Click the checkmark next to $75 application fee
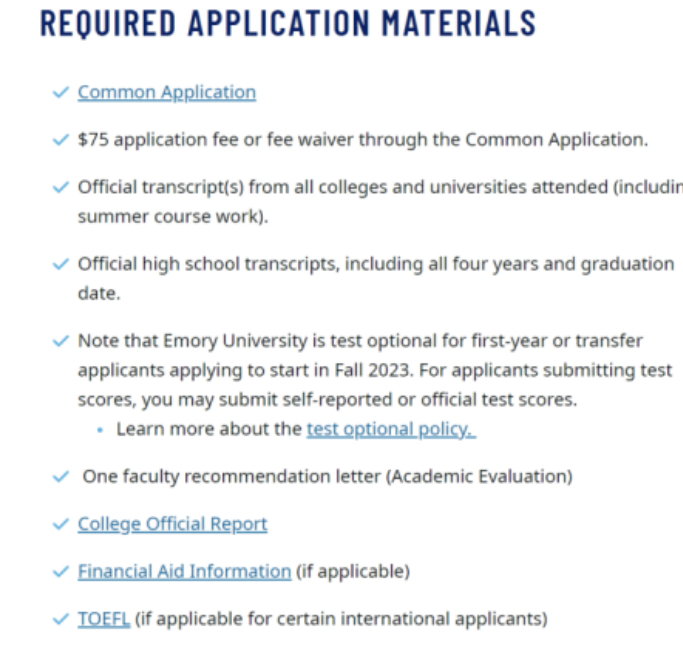683x650 pixels. click(60, 140)
